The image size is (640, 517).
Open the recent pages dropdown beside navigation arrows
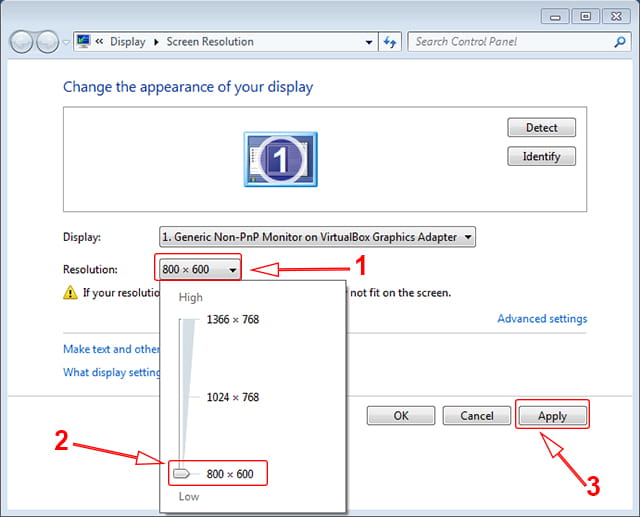click(x=66, y=42)
